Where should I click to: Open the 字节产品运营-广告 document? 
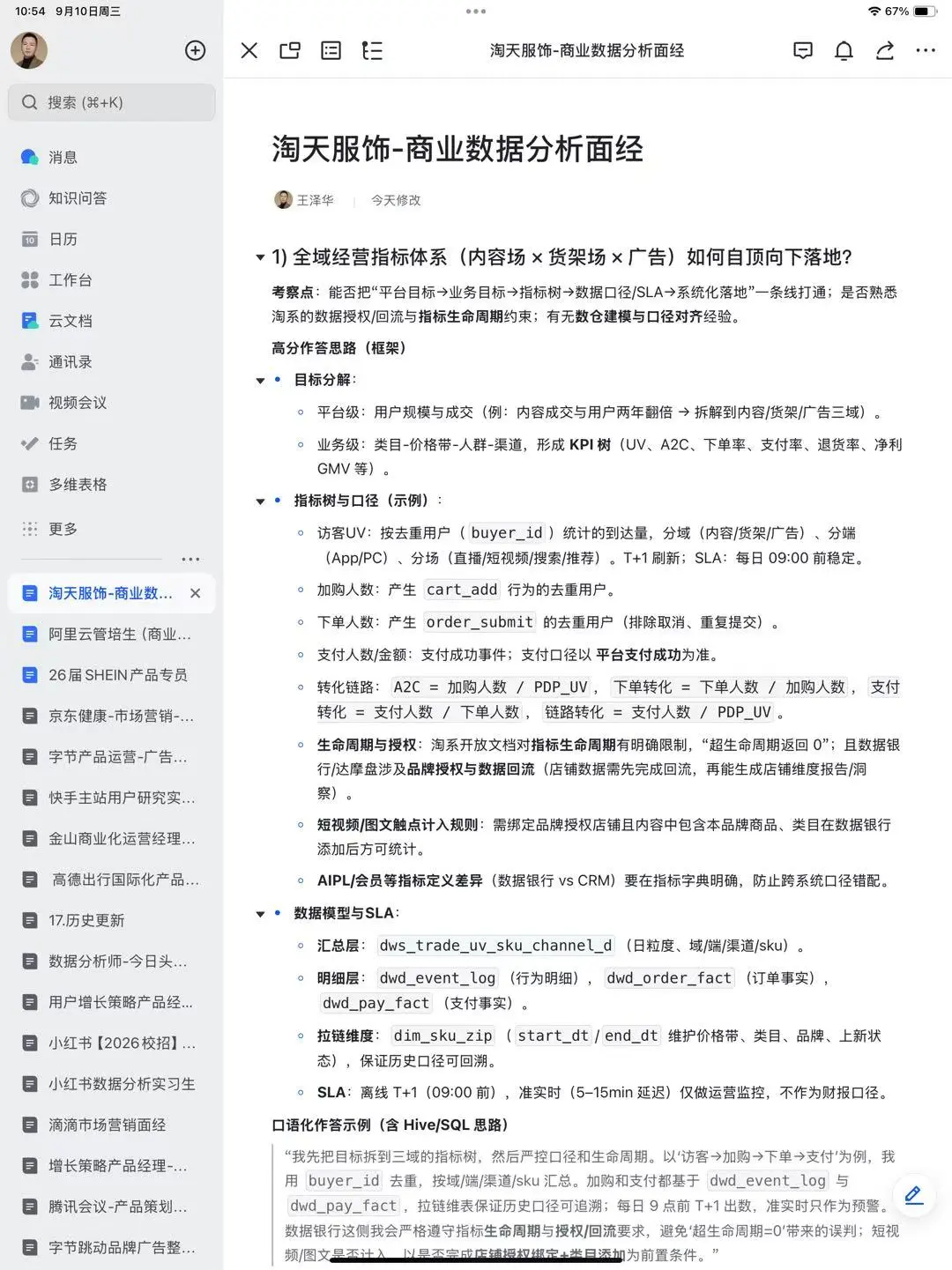click(112, 756)
